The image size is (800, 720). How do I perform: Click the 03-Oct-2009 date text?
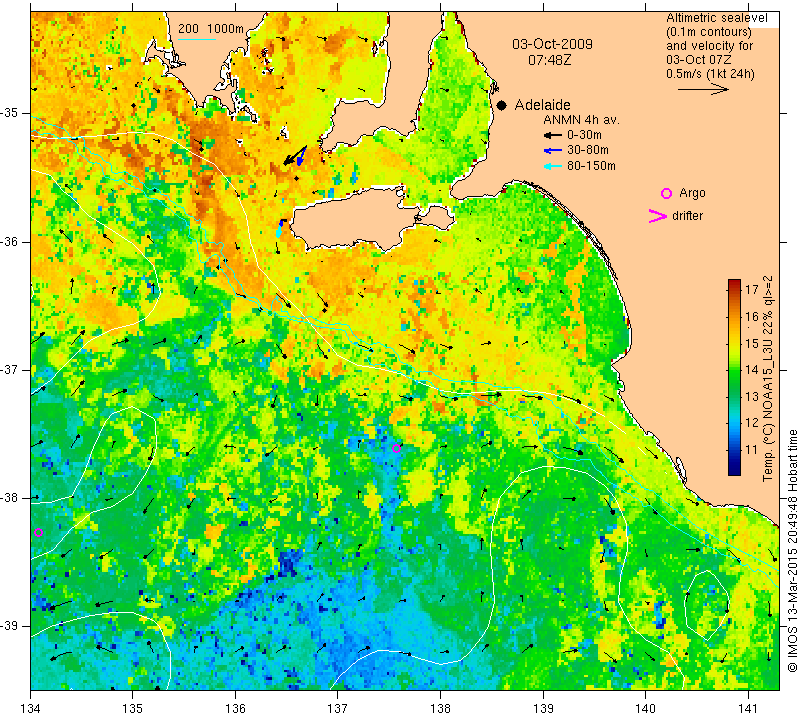pyautogui.click(x=553, y=44)
